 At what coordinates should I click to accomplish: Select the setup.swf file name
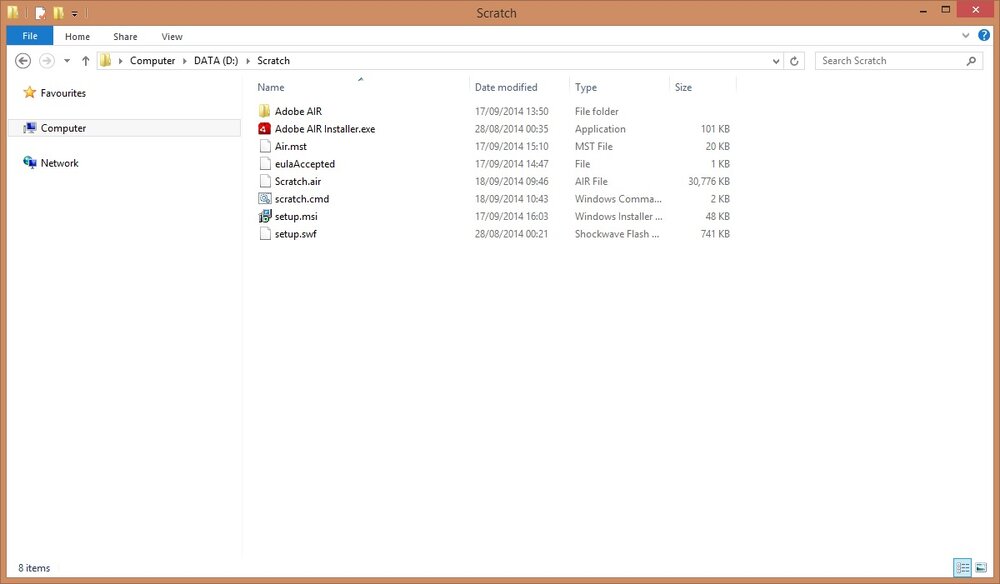click(295, 234)
